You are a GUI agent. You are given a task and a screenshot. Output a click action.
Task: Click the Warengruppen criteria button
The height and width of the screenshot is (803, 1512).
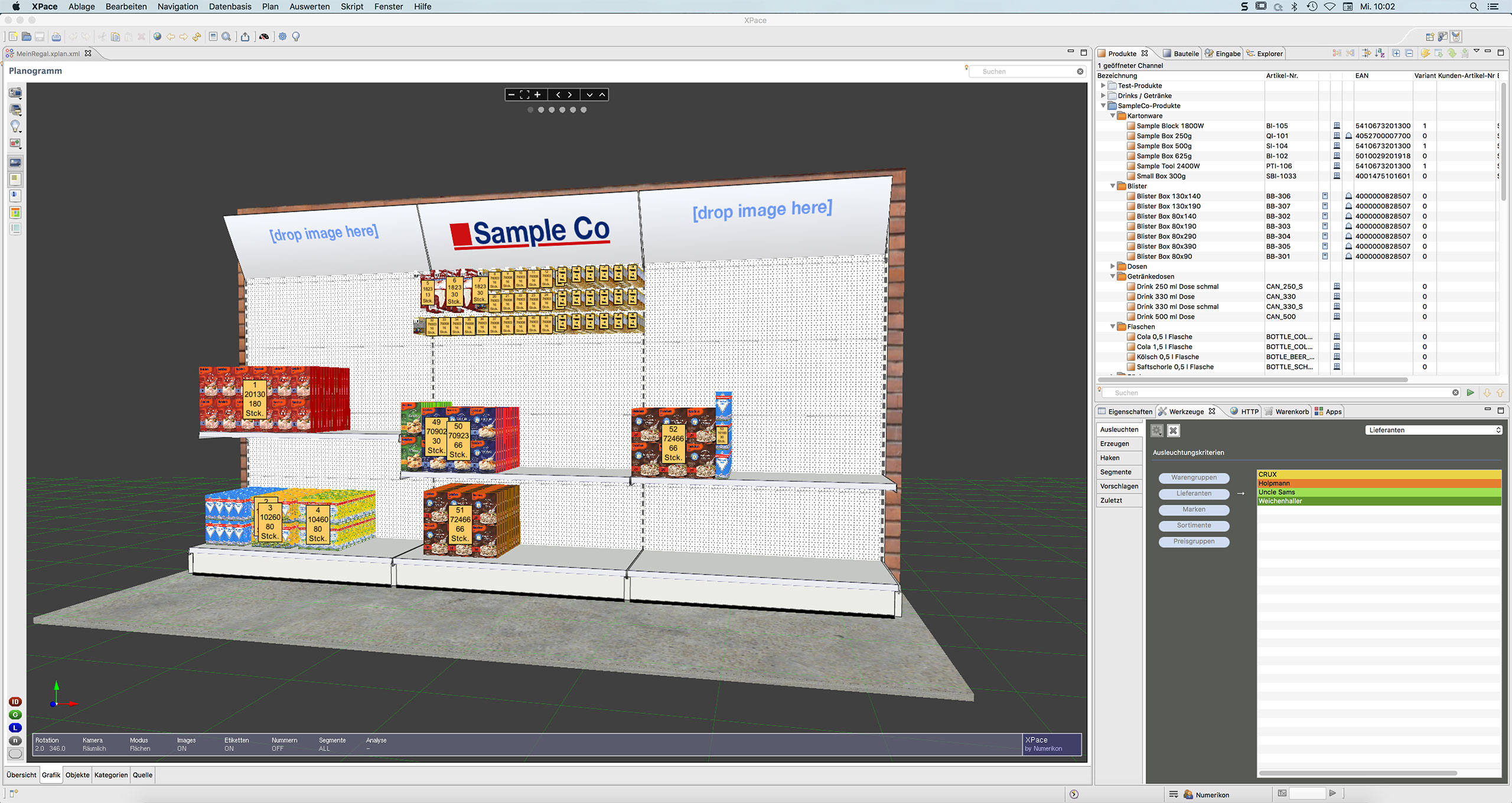[x=1194, y=478]
